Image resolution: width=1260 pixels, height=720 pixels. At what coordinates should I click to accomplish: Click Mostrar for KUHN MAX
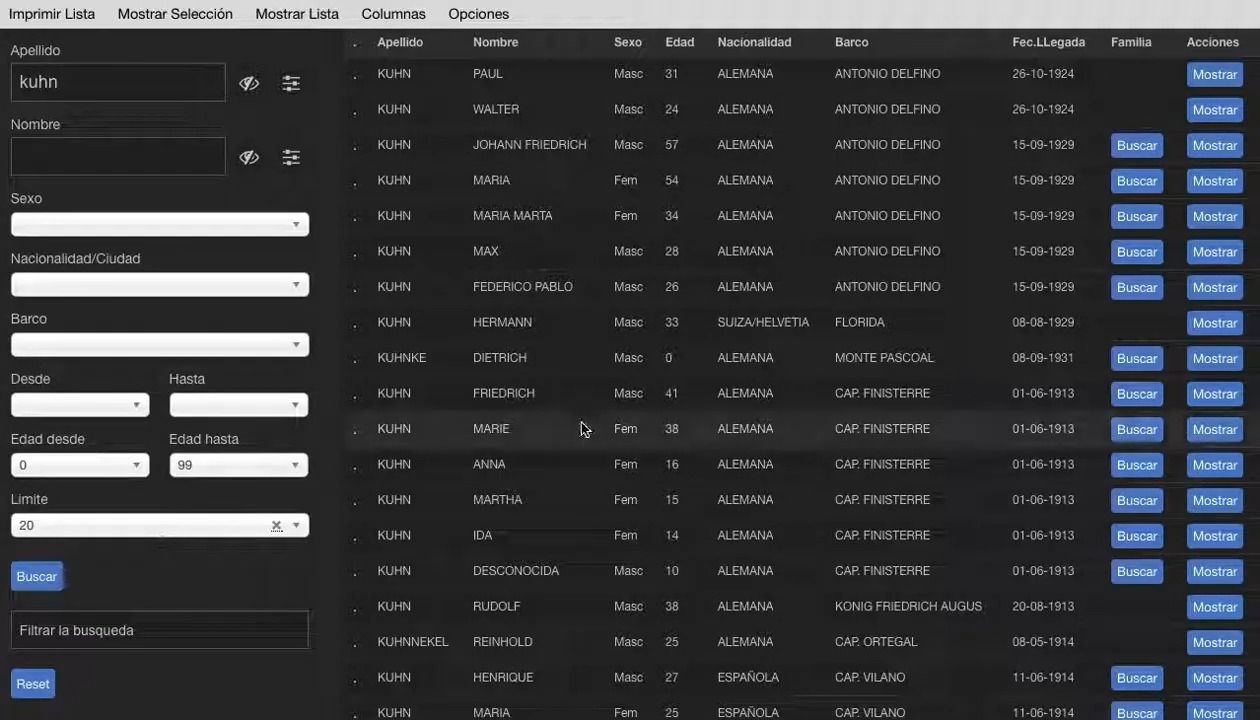click(1215, 252)
